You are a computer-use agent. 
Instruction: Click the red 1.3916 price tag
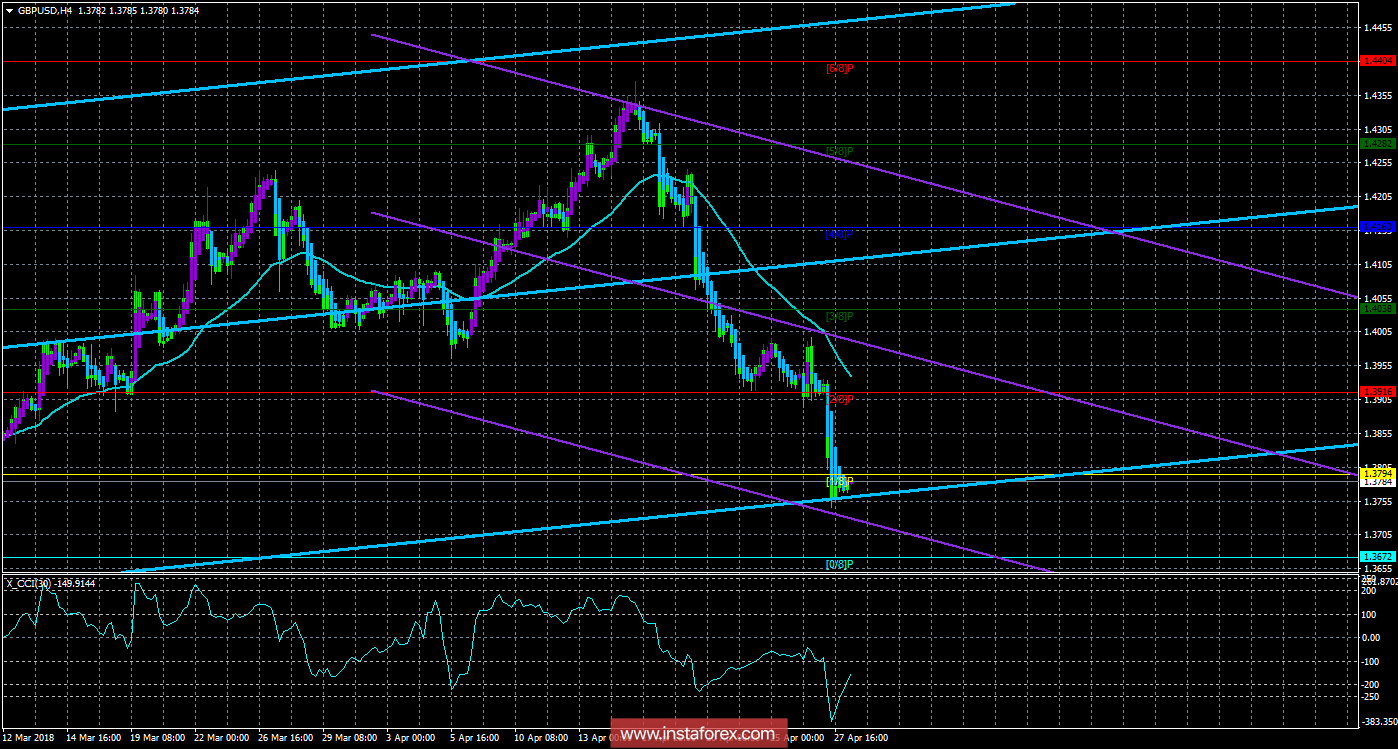tap(1378, 392)
